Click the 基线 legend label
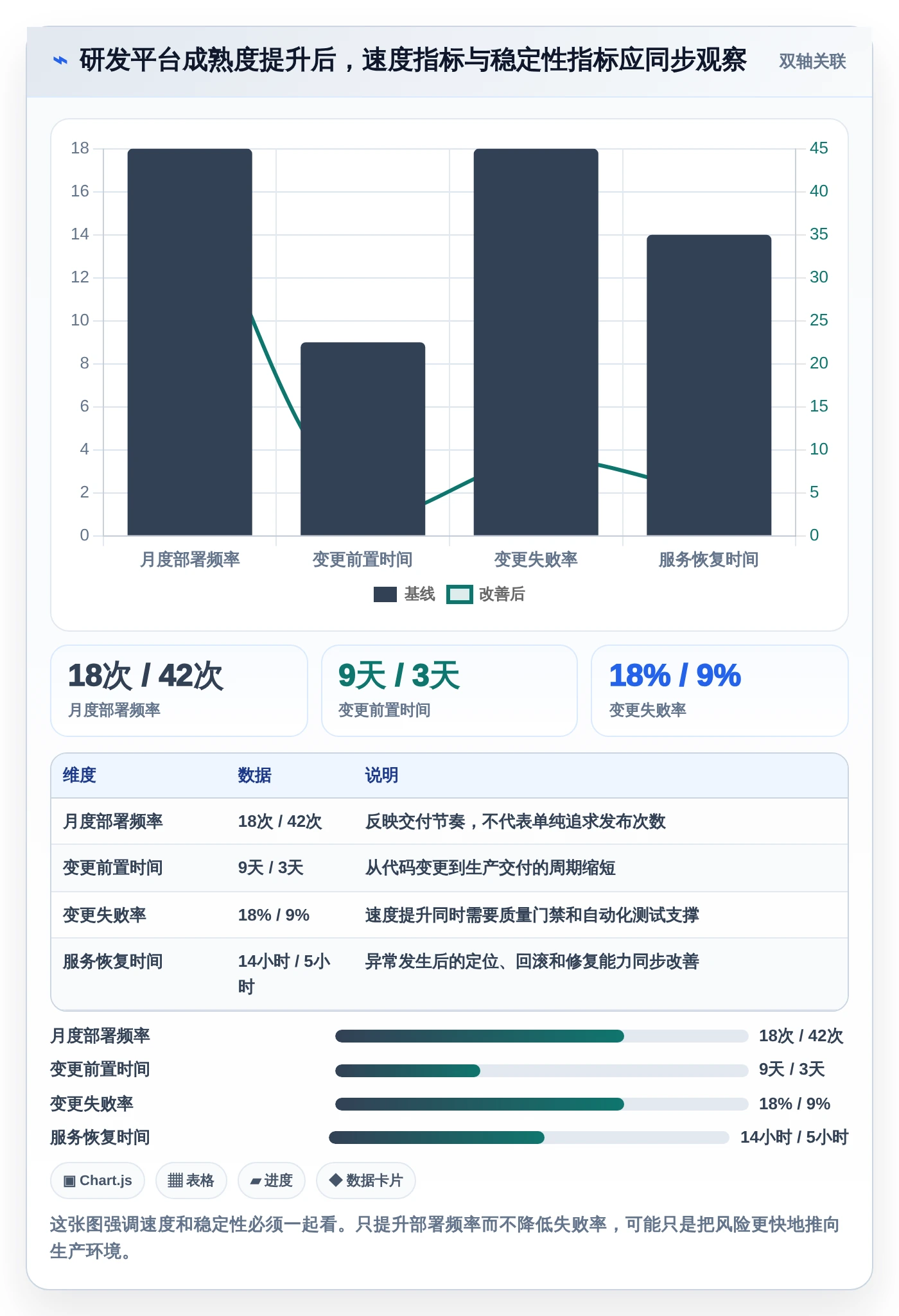 [419, 594]
